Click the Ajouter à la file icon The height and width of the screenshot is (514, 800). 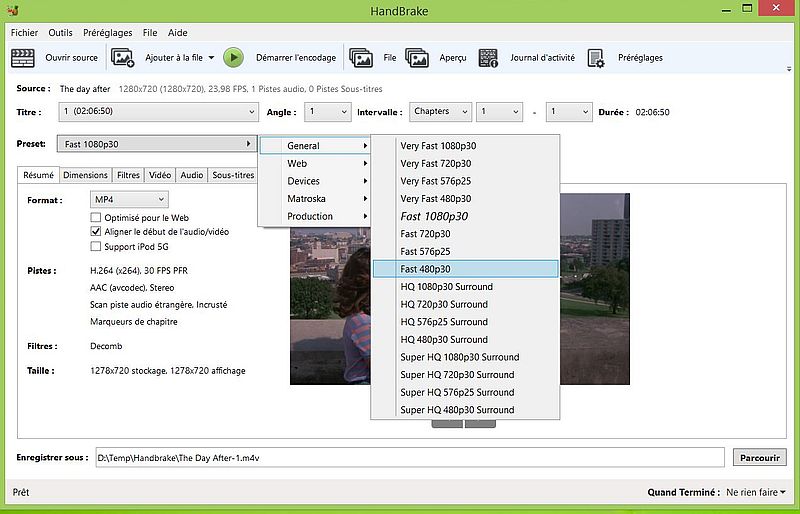coord(122,58)
